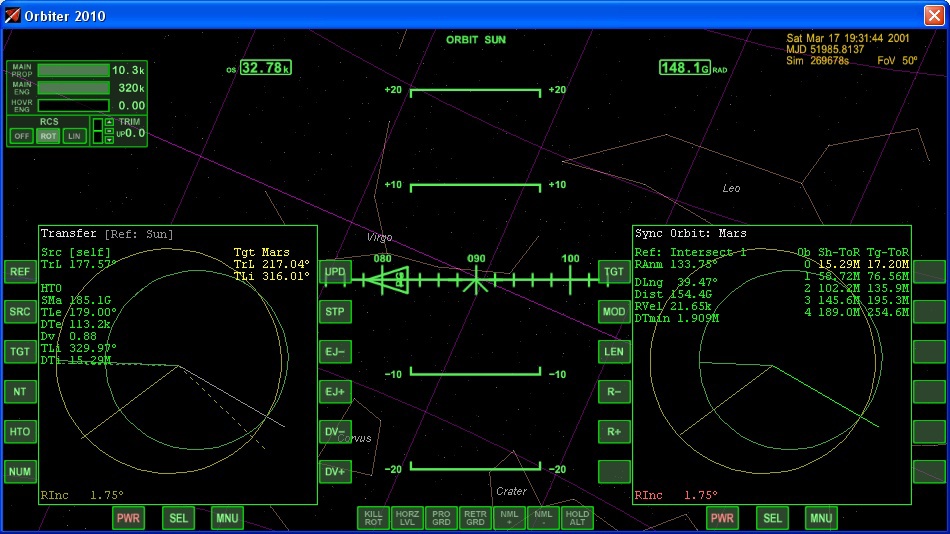Click the trim down arrow
Image resolution: width=950 pixels, height=534 pixels.
click(109, 140)
